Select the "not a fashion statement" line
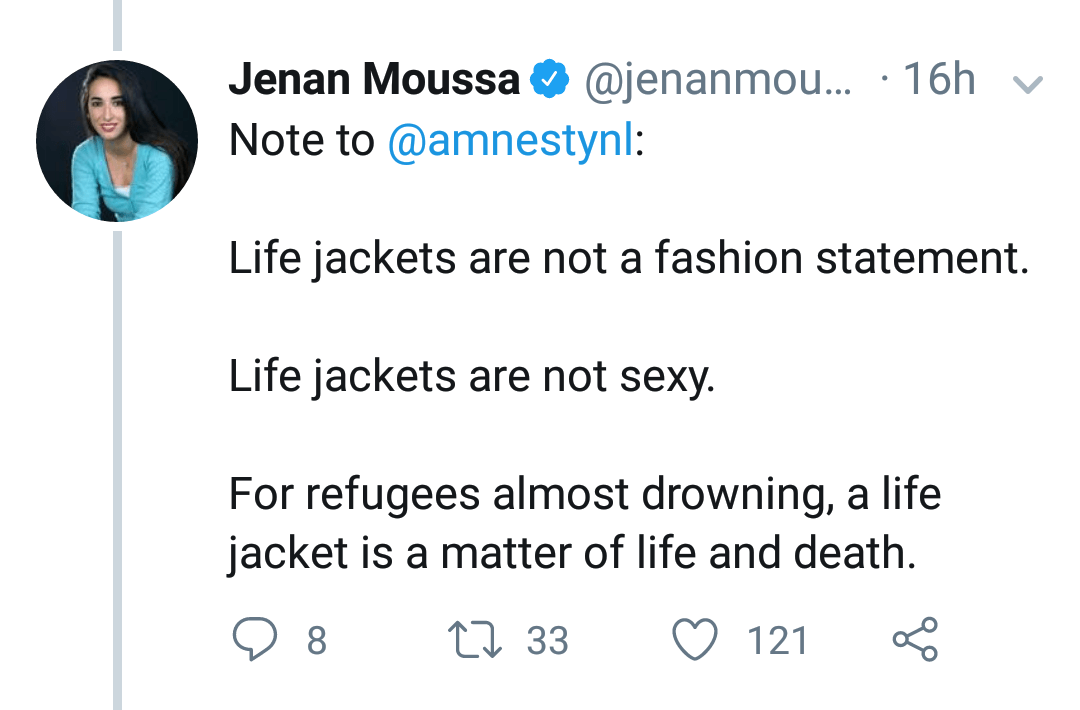Viewport: 1080px width, 710px height. (628, 259)
